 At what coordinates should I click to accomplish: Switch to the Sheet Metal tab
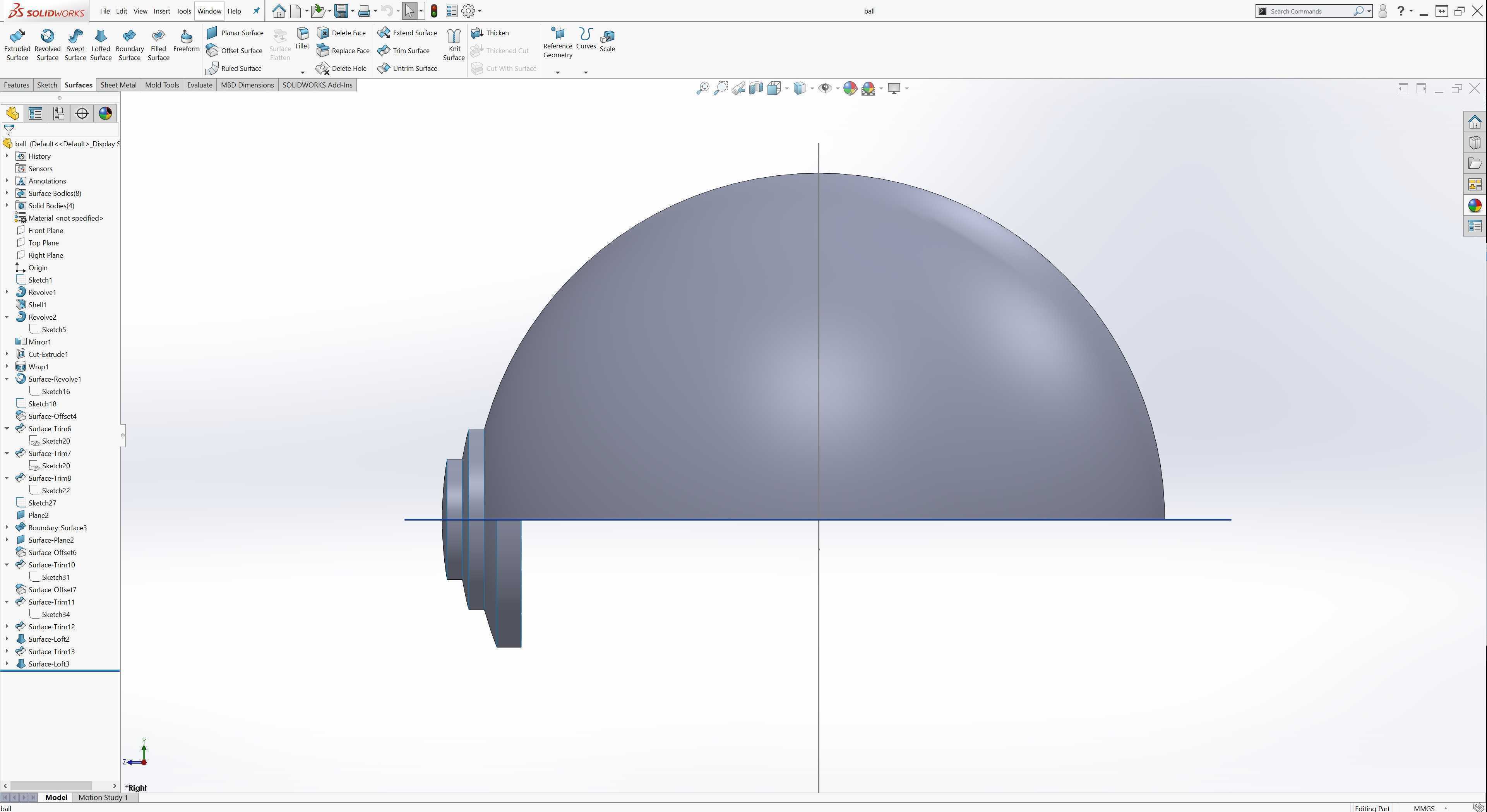coord(118,86)
